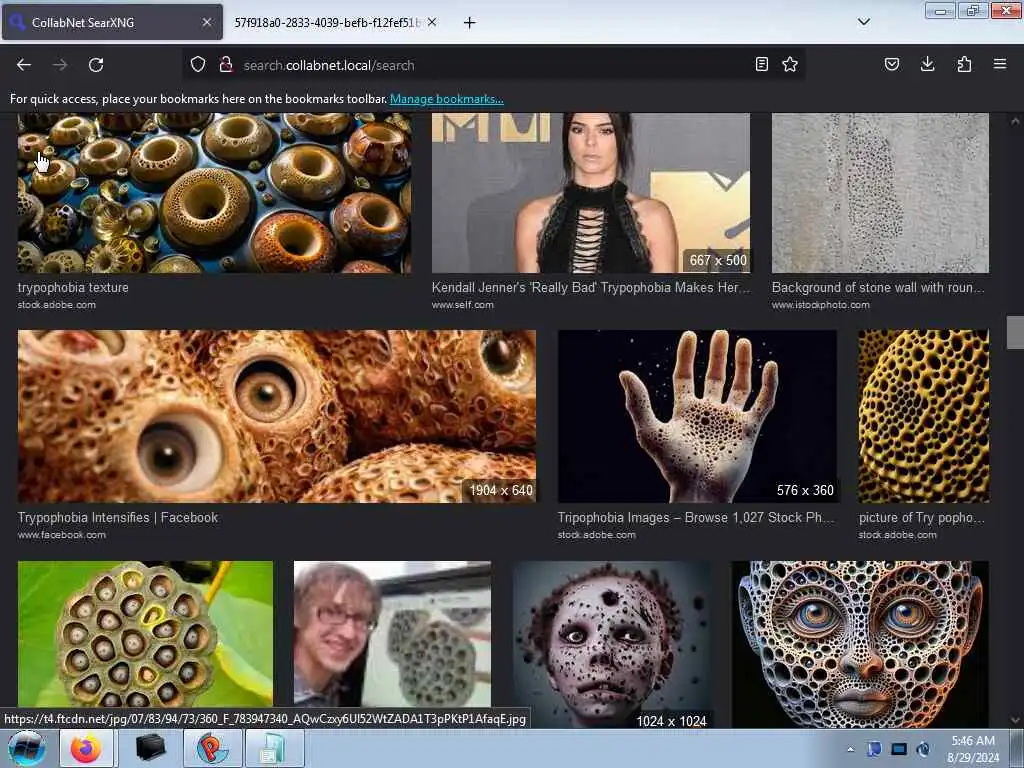Click the address bar URL field
The width and height of the screenshot is (1024, 768).
pyautogui.click(x=493, y=65)
